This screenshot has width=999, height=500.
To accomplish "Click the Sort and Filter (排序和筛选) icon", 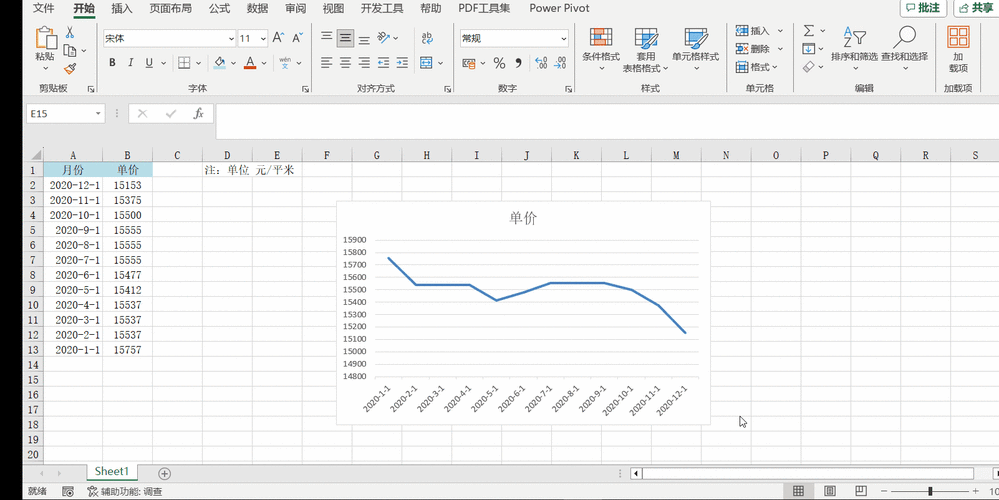I will coord(854,46).
